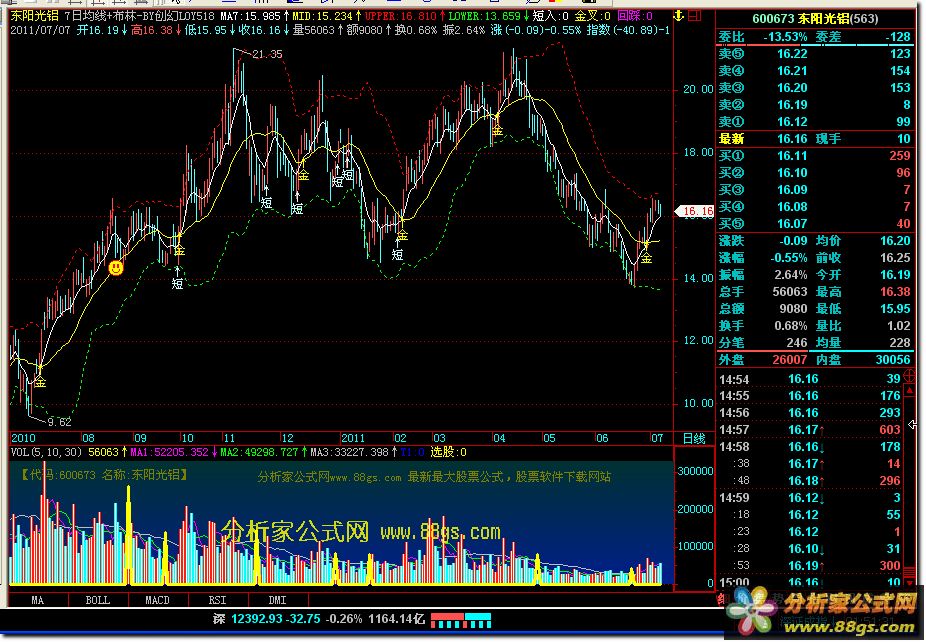Select the BOLL indicator tab

[x=97, y=600]
